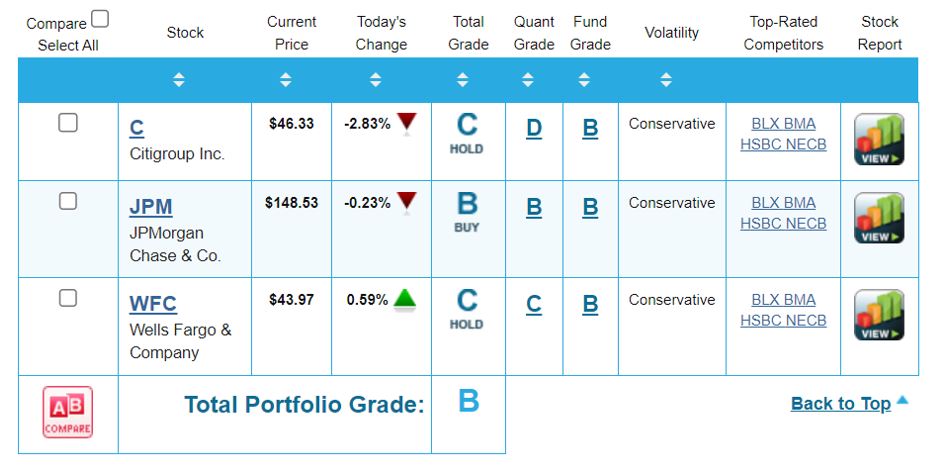
Task: Tick the Citigroup row checkbox
Action: (68, 123)
